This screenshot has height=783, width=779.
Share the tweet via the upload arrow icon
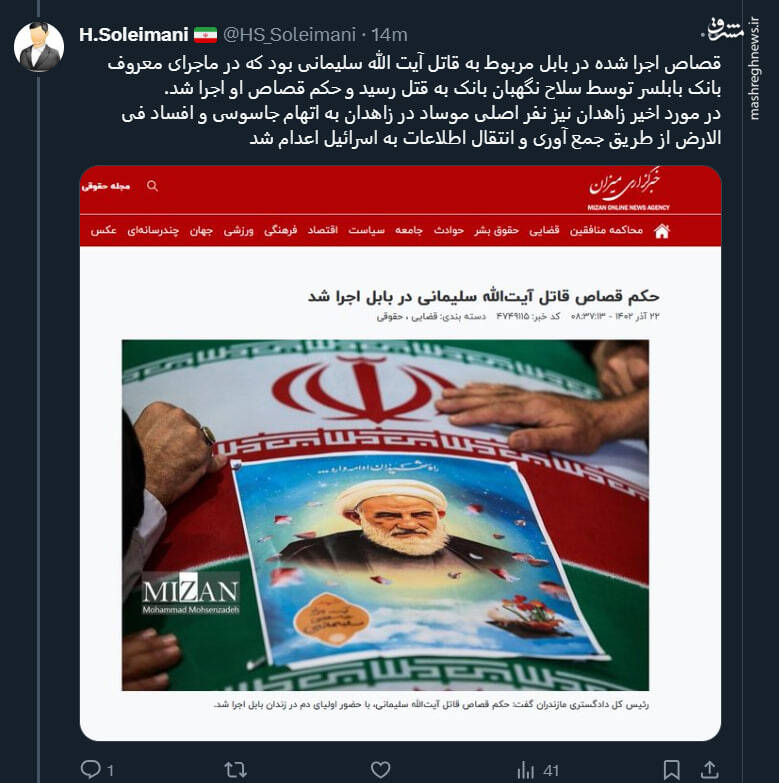[x=709, y=770]
